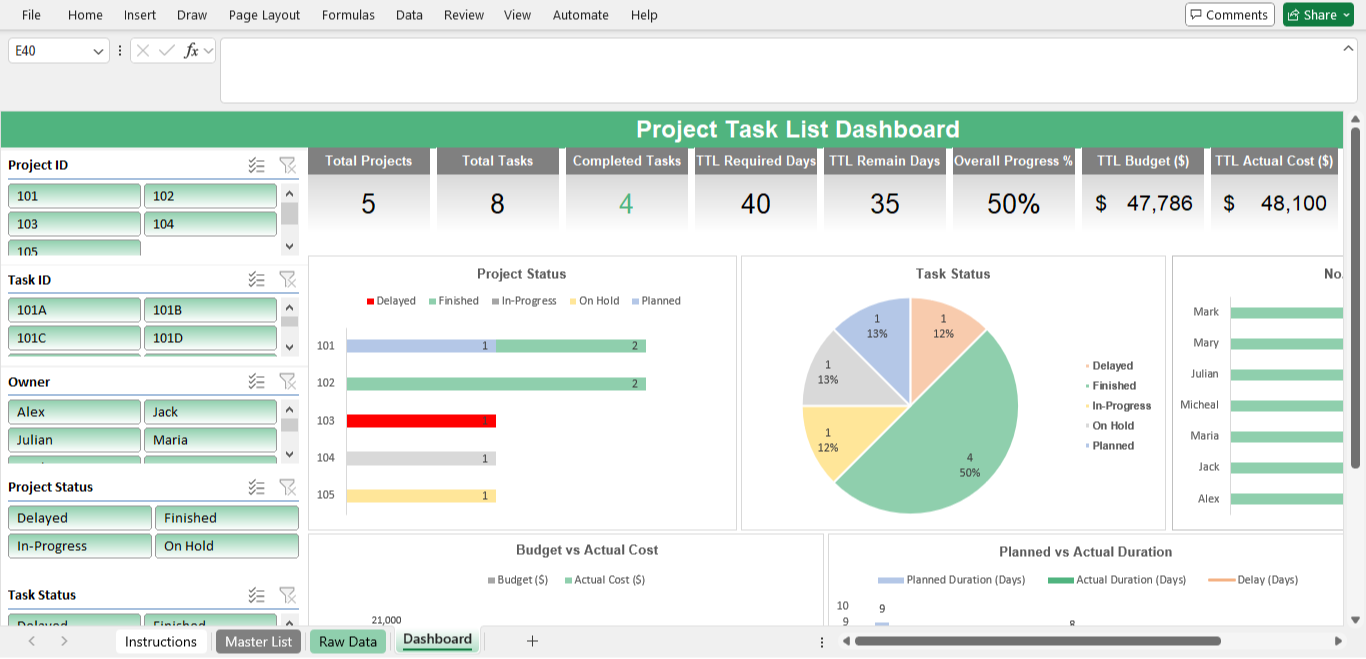Open the Formulas ribbon menu
This screenshot has width=1366, height=659.
click(348, 14)
